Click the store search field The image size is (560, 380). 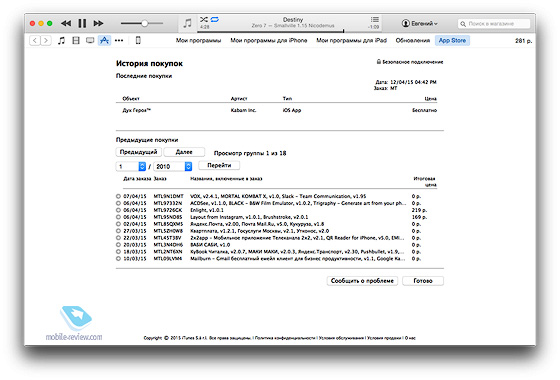coord(494,24)
